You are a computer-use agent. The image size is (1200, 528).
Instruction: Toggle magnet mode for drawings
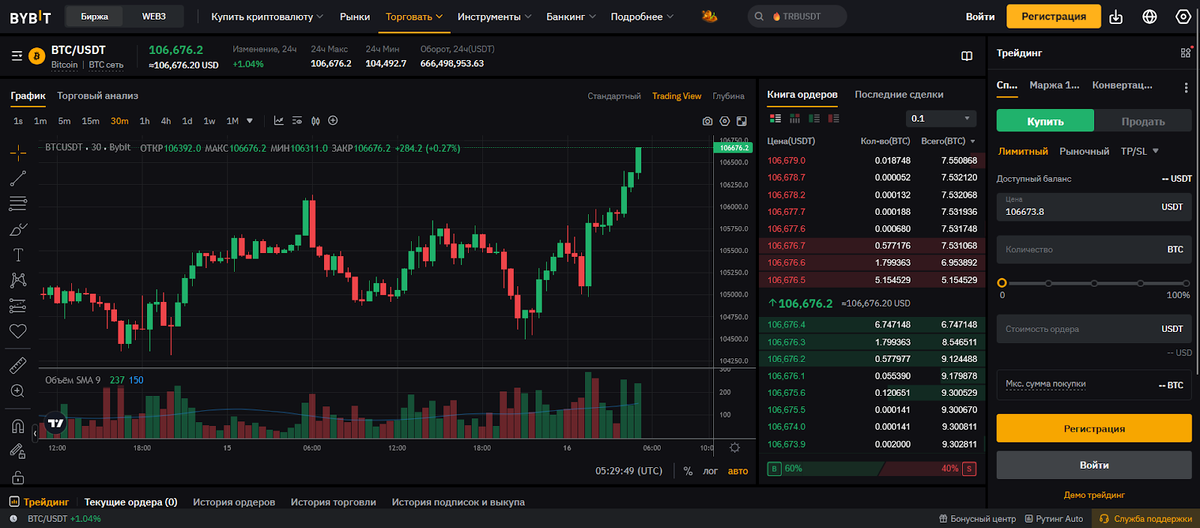[17, 426]
